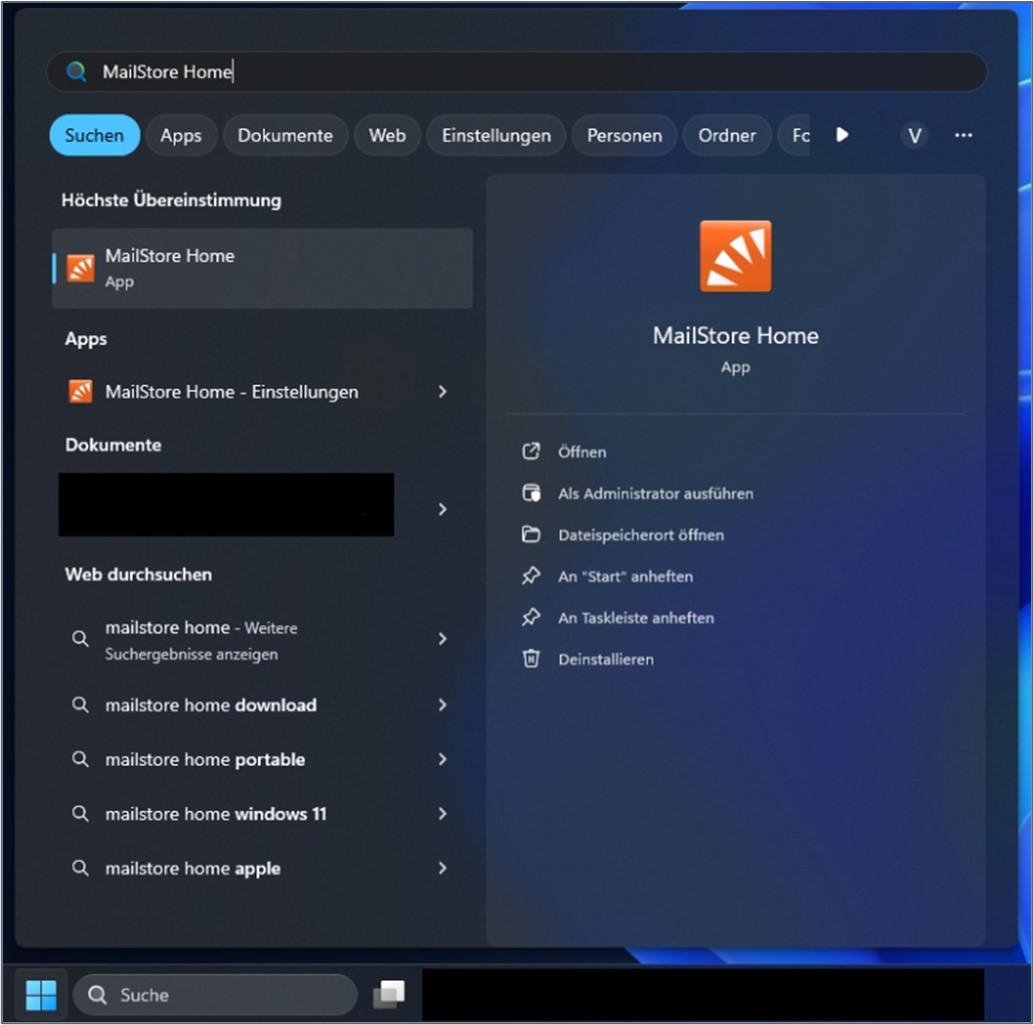This screenshot has width=1034, height=1025.
Task: Click the uninstall trash icon
Action: (x=531, y=659)
